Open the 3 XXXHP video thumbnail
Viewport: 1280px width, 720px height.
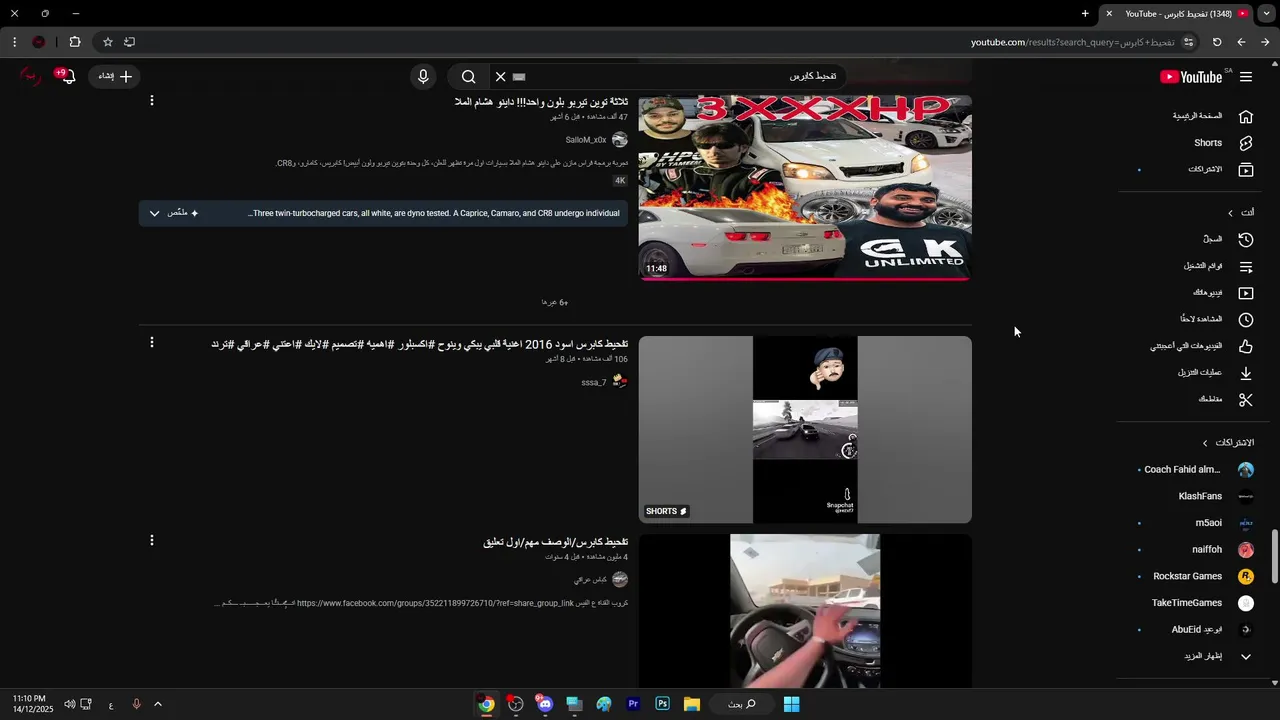[x=805, y=189]
